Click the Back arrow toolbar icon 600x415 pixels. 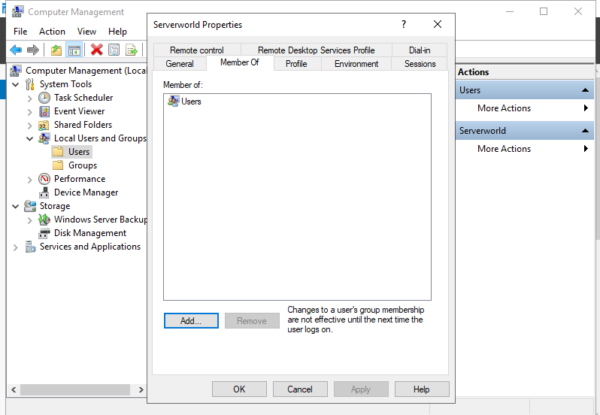click(x=16, y=50)
